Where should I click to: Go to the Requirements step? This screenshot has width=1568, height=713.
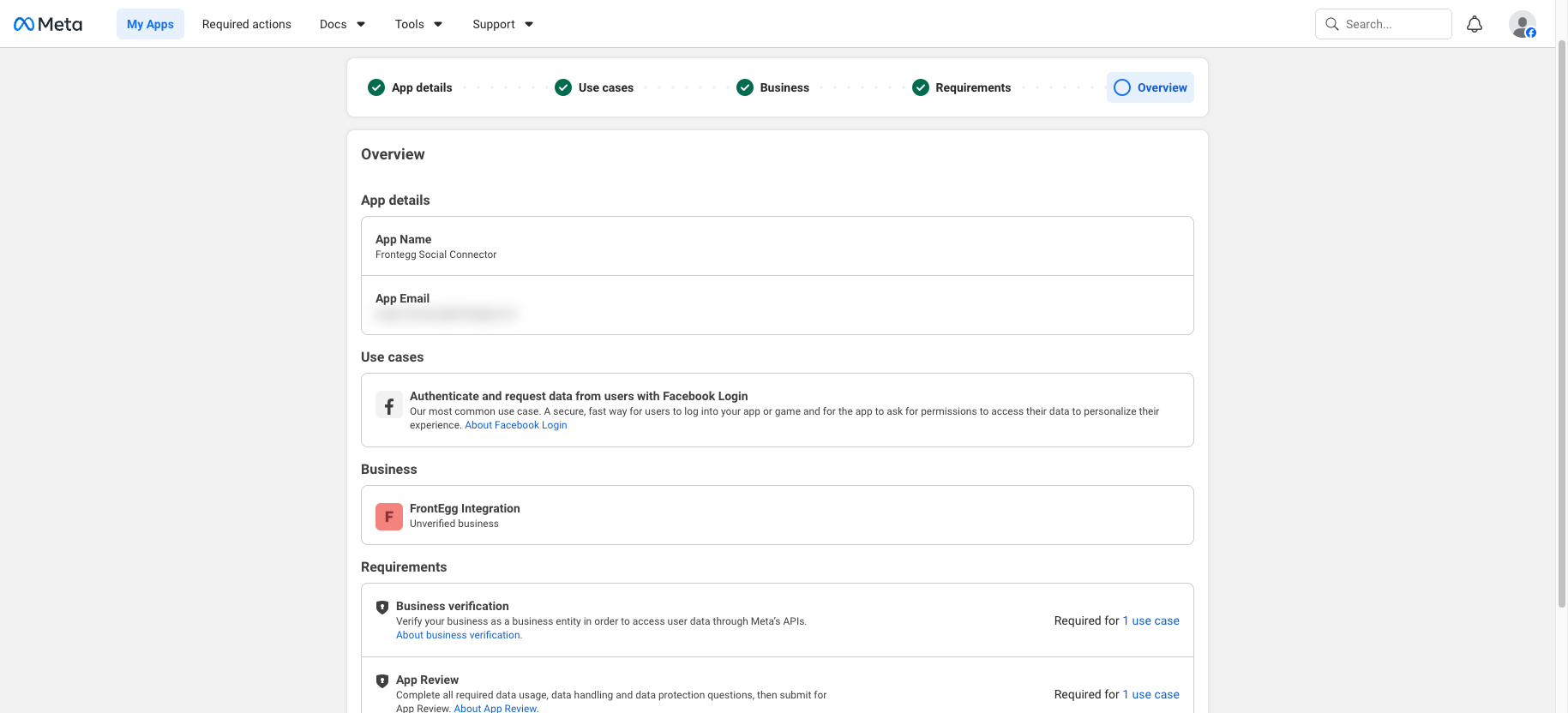961,87
